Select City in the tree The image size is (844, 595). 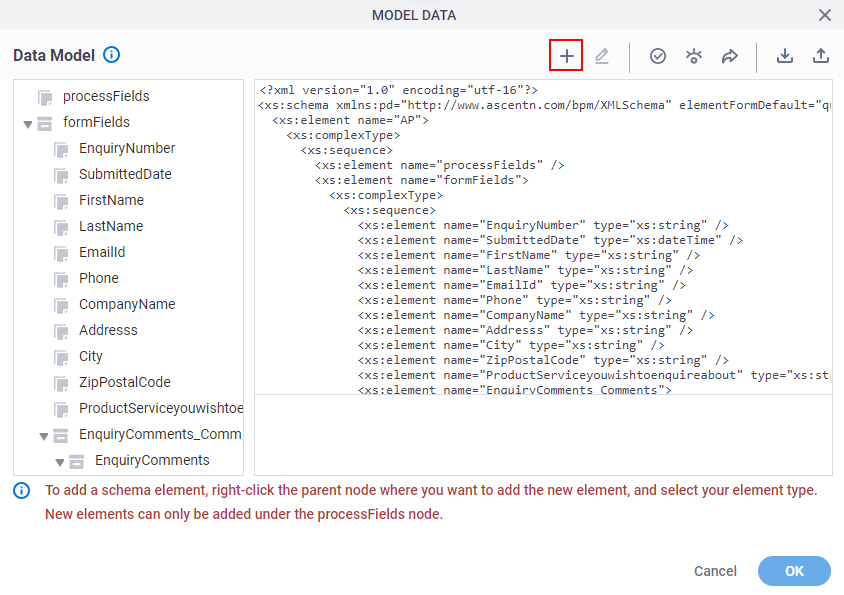[90, 356]
